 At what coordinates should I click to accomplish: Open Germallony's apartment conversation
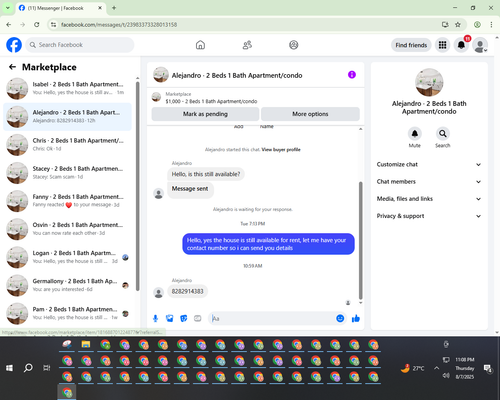(x=67, y=285)
